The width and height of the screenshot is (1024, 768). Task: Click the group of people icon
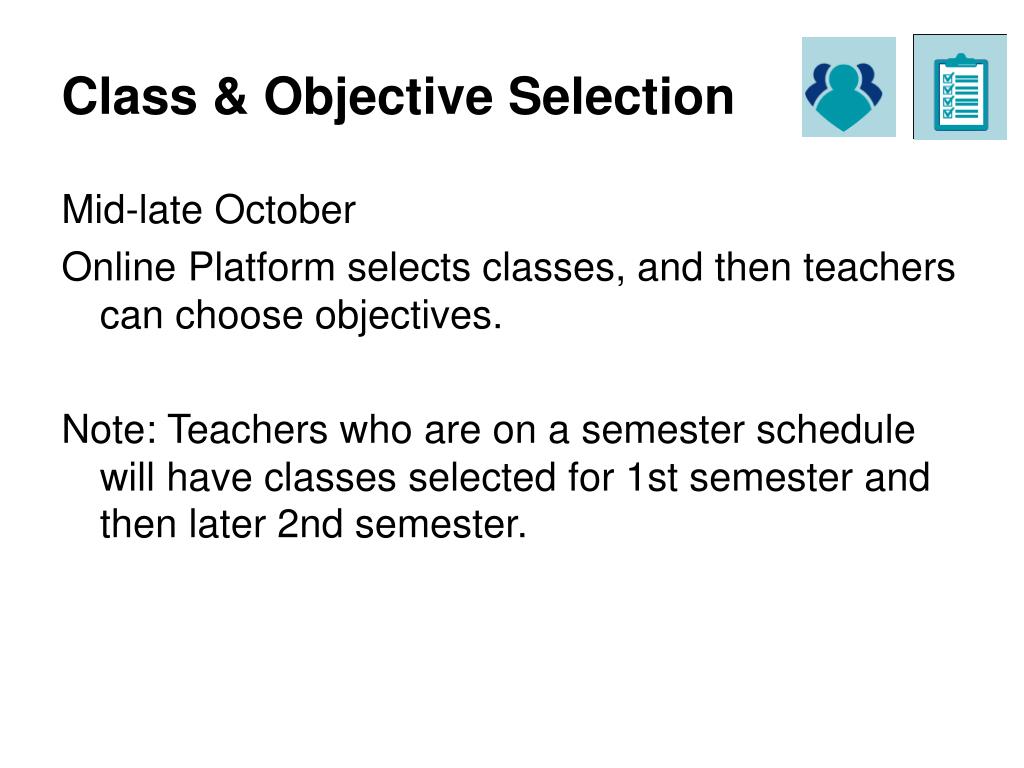pos(848,87)
